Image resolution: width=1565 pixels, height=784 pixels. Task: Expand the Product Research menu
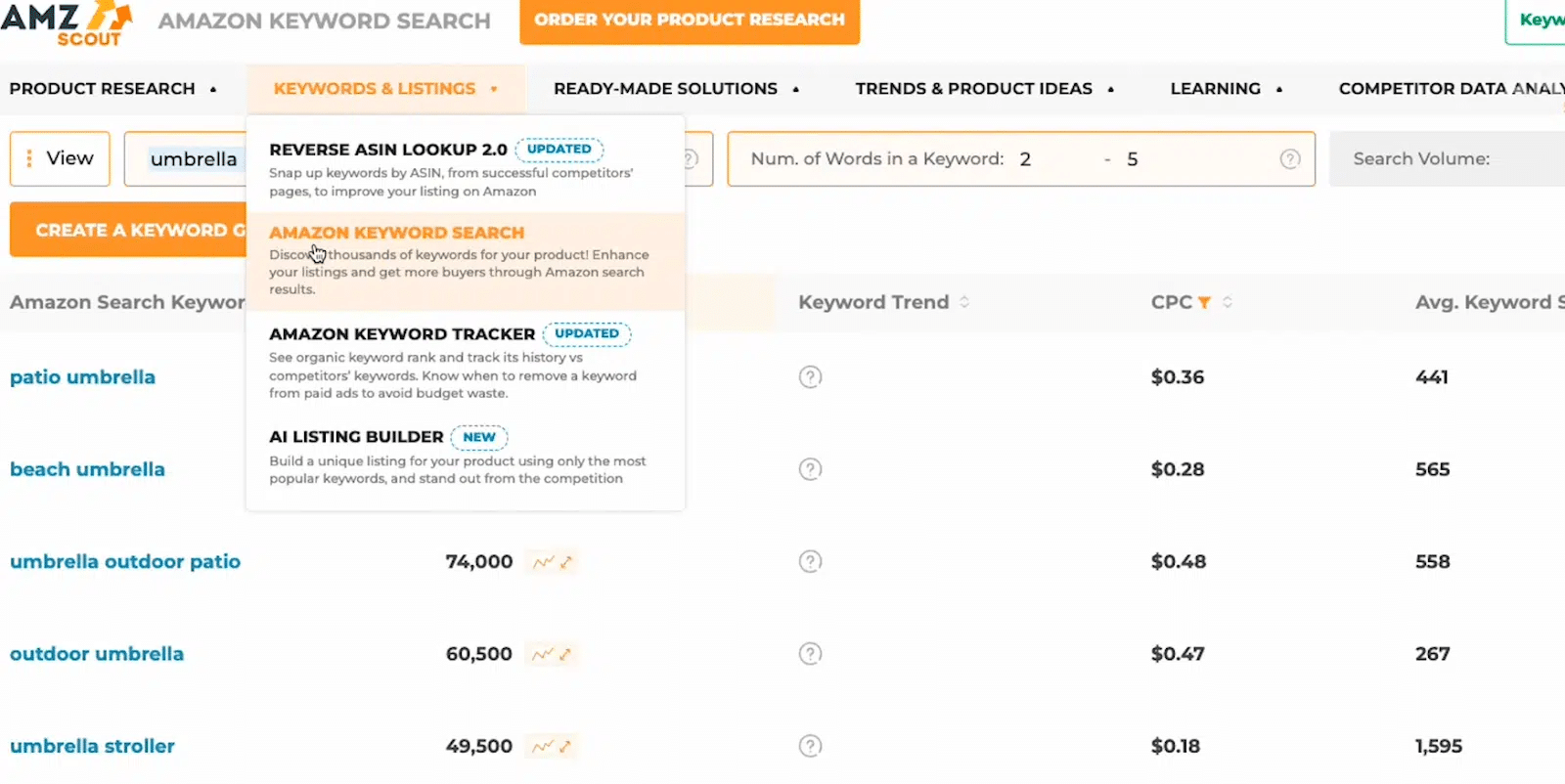click(x=112, y=89)
